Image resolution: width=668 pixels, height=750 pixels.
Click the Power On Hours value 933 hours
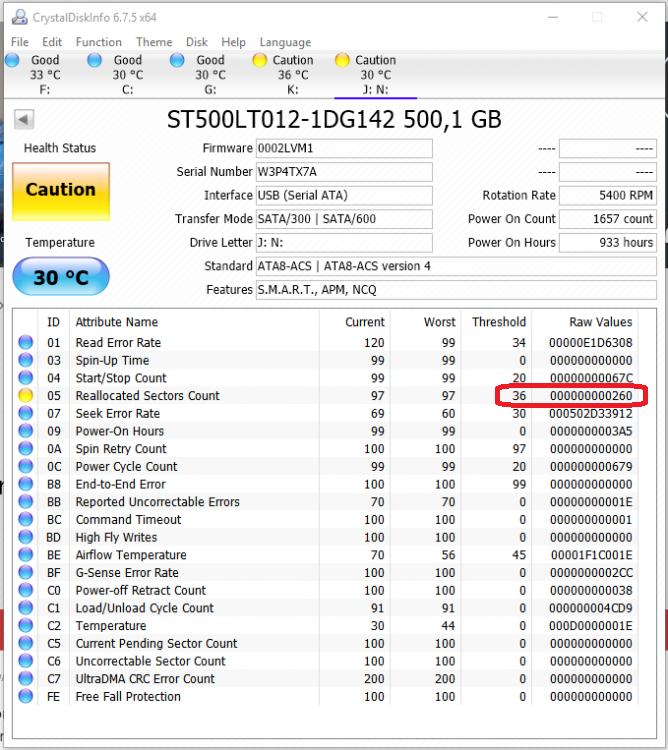[x=608, y=243]
